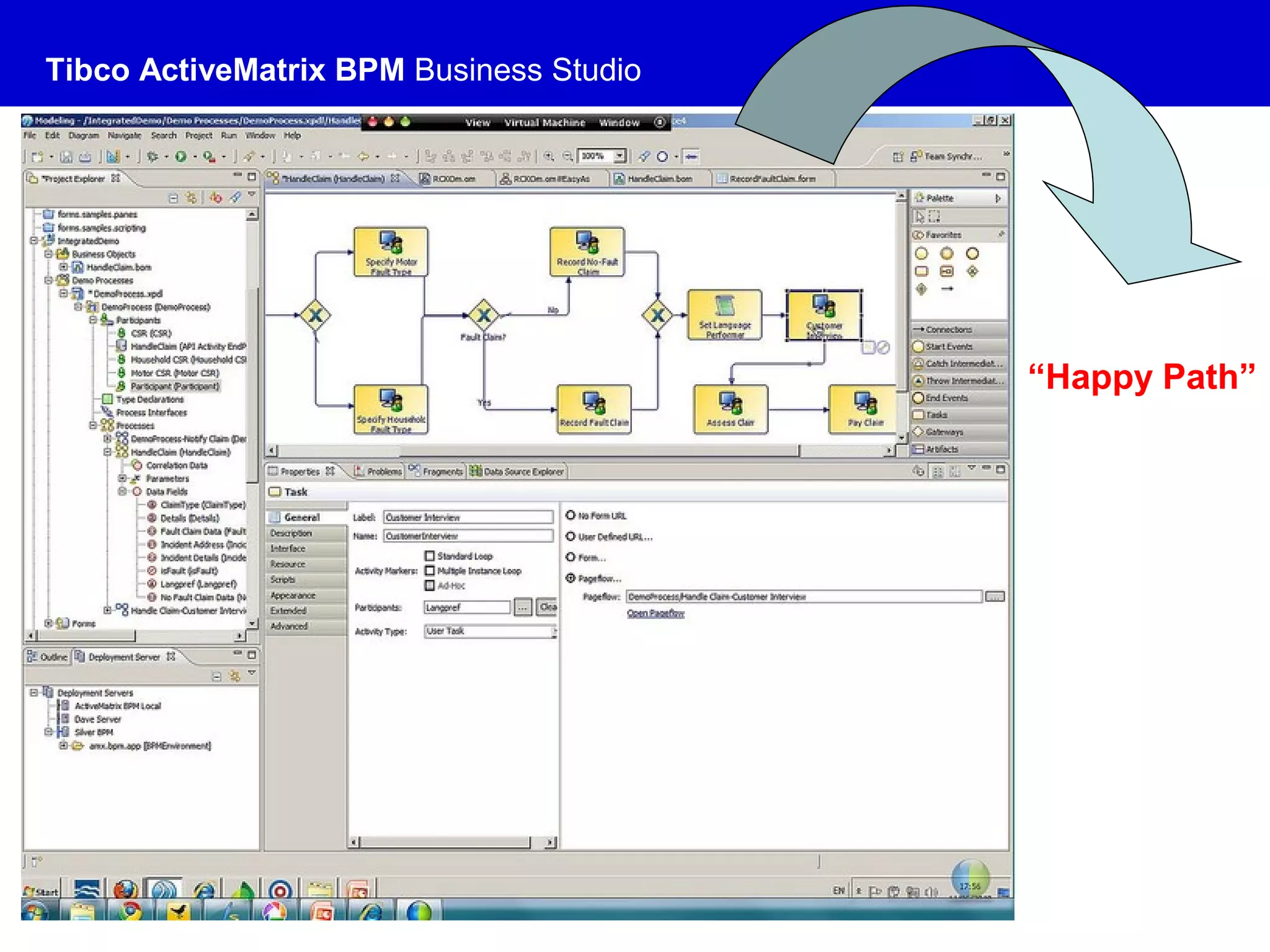Image resolution: width=1270 pixels, height=952 pixels.
Task: Click the Open Pageflow link
Action: [x=655, y=614]
